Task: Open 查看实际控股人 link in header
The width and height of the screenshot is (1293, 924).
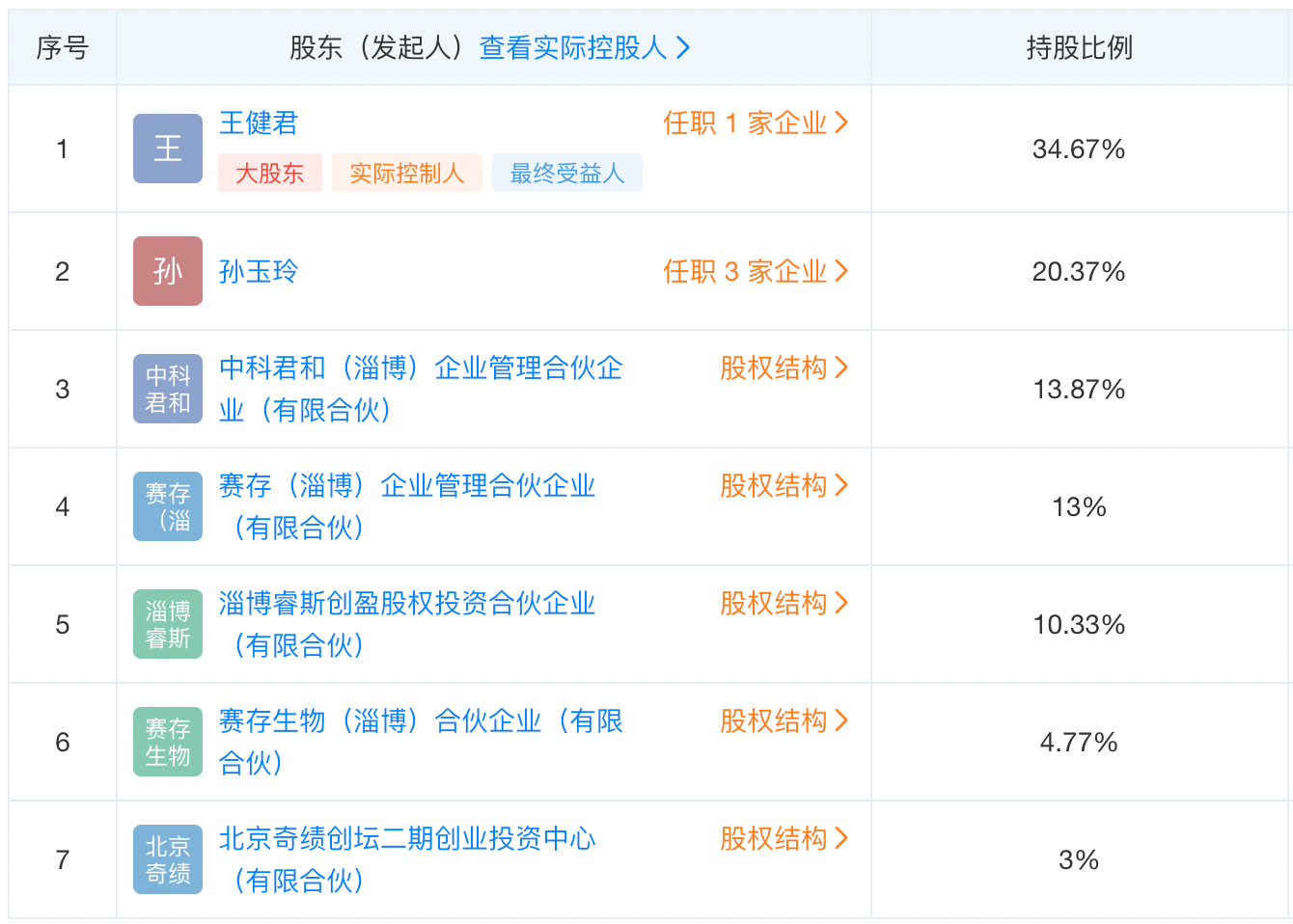Action: pos(585,47)
